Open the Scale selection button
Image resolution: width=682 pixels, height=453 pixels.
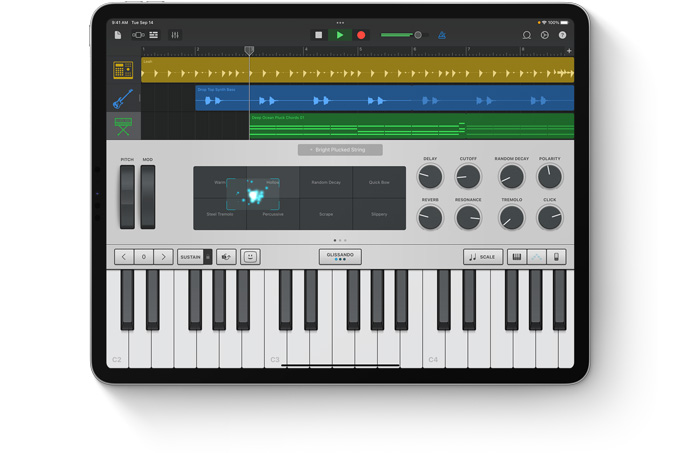[483, 257]
